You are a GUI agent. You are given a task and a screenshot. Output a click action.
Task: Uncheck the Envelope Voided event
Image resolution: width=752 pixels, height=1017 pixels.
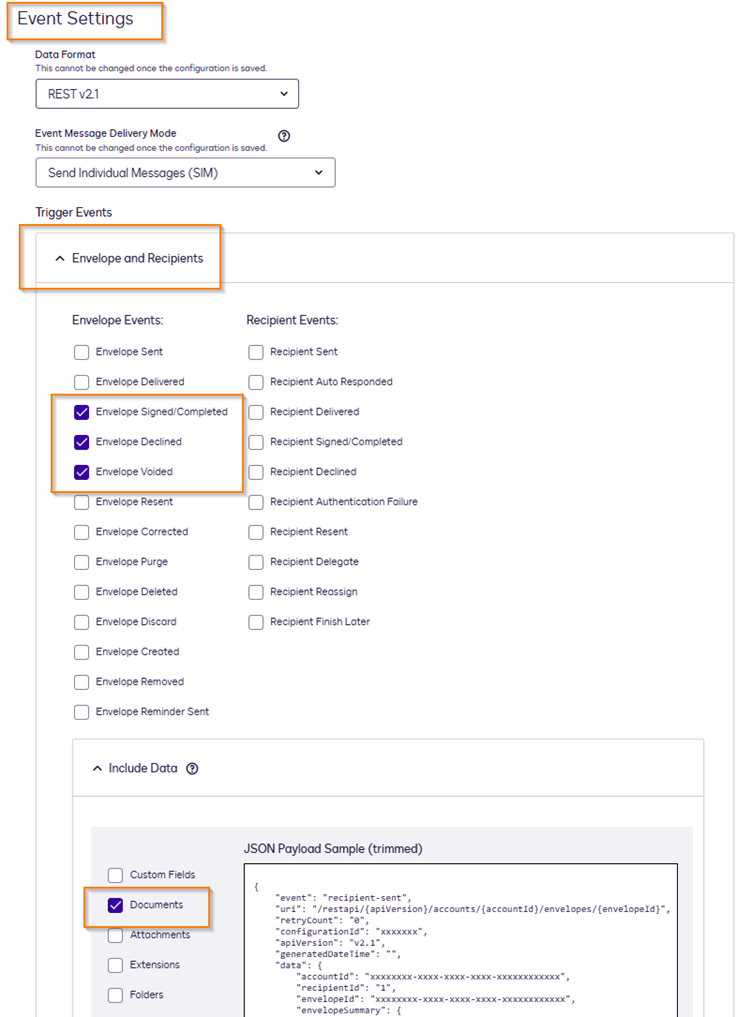tap(81, 472)
